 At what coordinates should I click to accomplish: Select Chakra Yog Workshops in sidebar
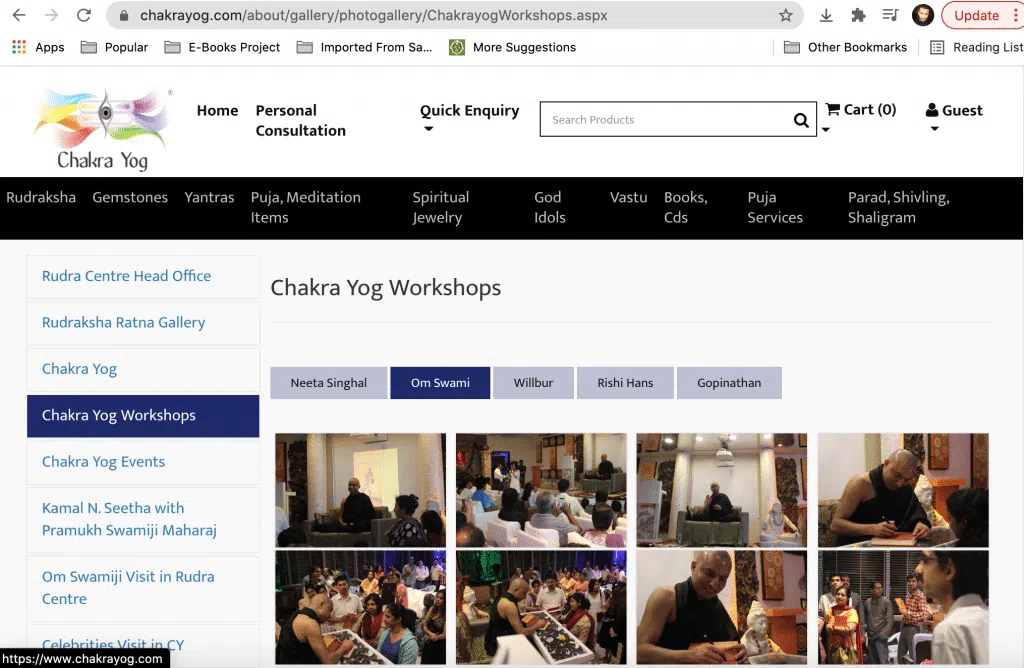(143, 415)
